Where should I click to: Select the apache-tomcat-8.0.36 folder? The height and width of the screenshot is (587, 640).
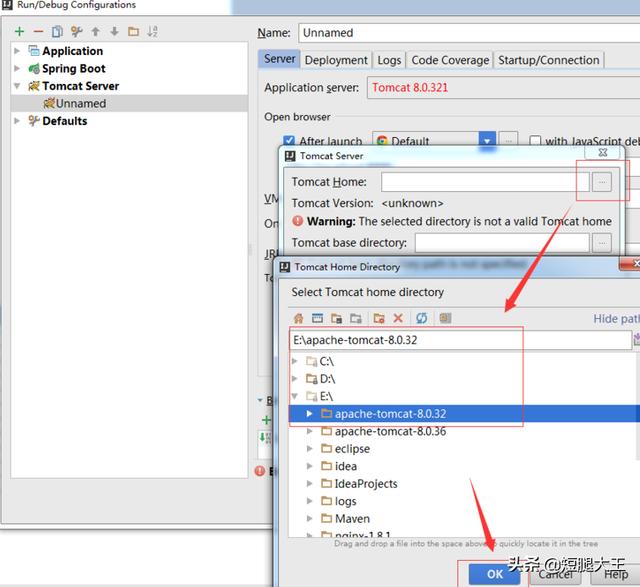(390, 431)
